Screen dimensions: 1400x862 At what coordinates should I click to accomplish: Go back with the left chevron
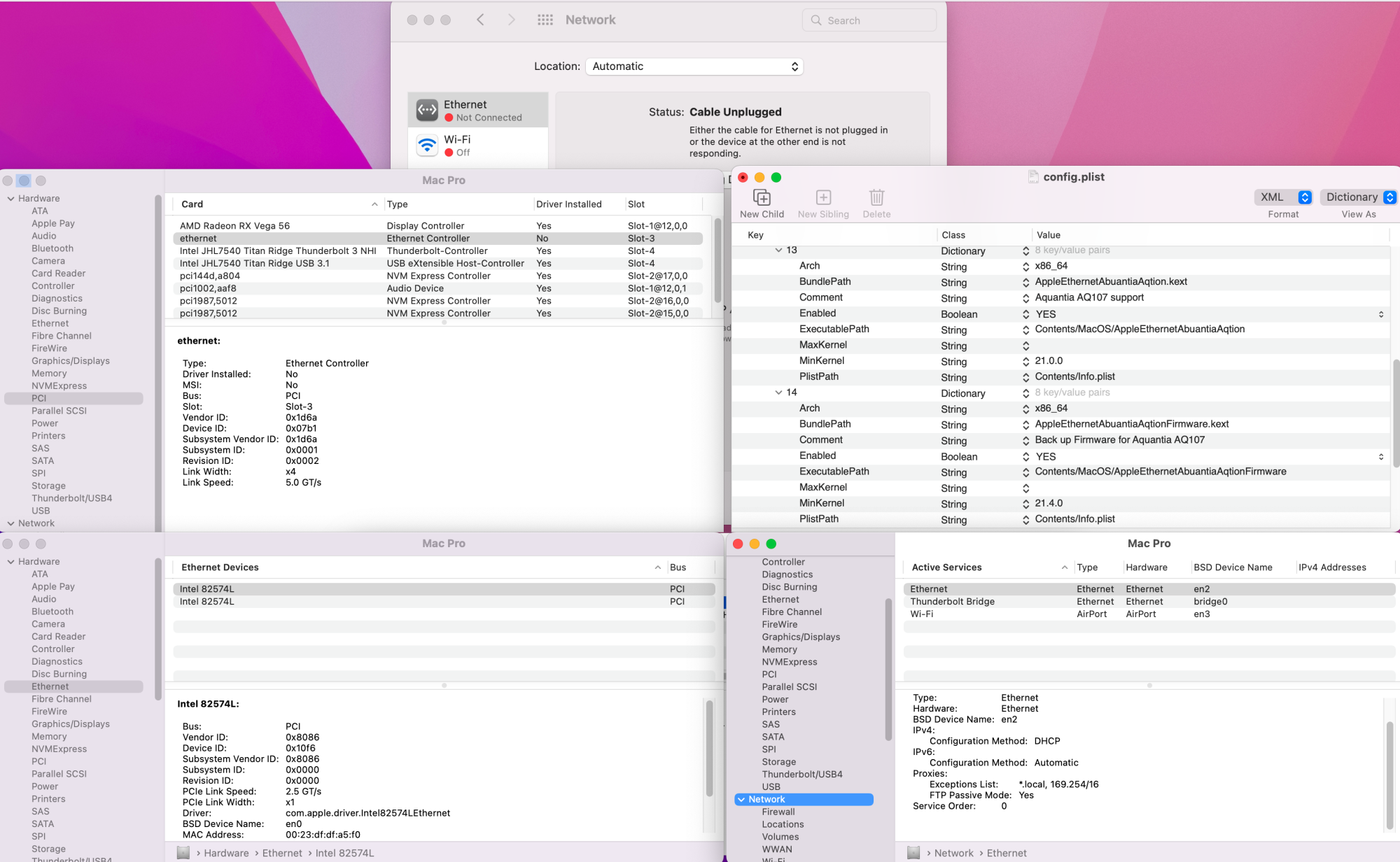click(480, 20)
